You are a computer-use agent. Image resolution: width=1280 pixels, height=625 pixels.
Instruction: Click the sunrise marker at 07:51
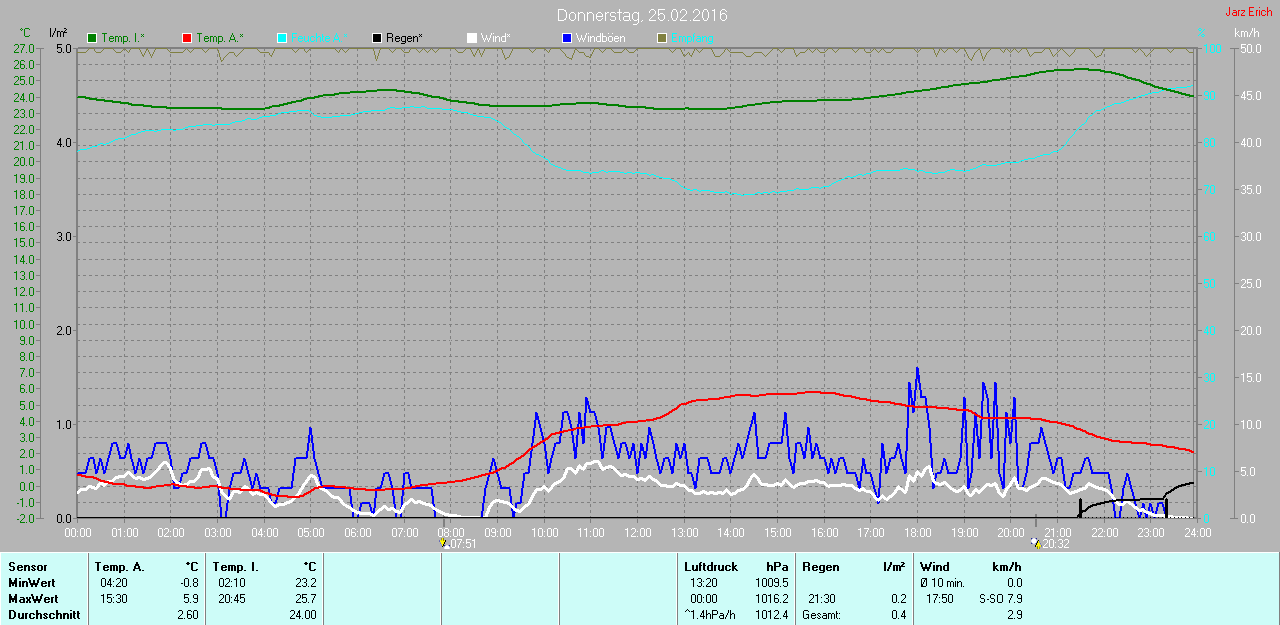(443, 543)
